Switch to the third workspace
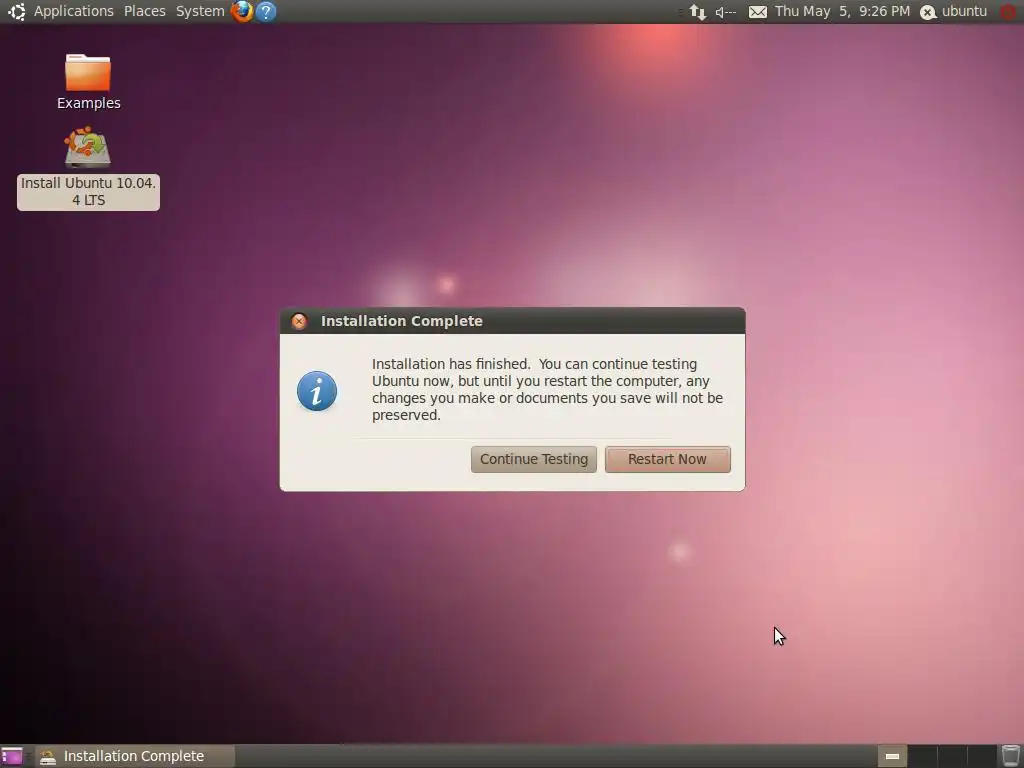1024x768 pixels. pos(952,756)
